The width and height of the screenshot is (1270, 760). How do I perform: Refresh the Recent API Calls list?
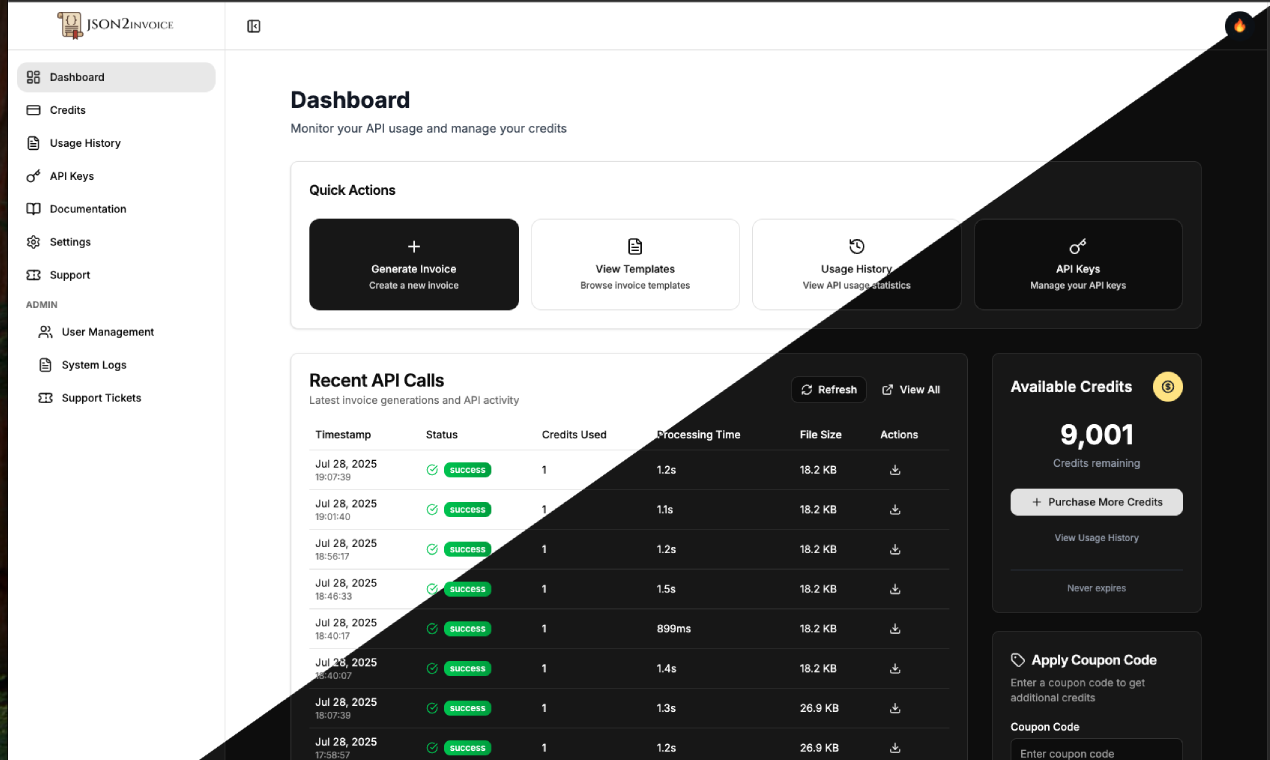tap(828, 389)
